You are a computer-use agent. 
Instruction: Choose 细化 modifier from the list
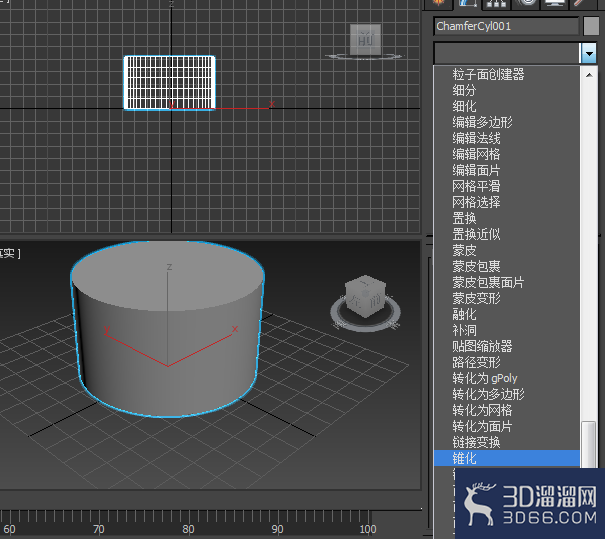click(x=464, y=106)
